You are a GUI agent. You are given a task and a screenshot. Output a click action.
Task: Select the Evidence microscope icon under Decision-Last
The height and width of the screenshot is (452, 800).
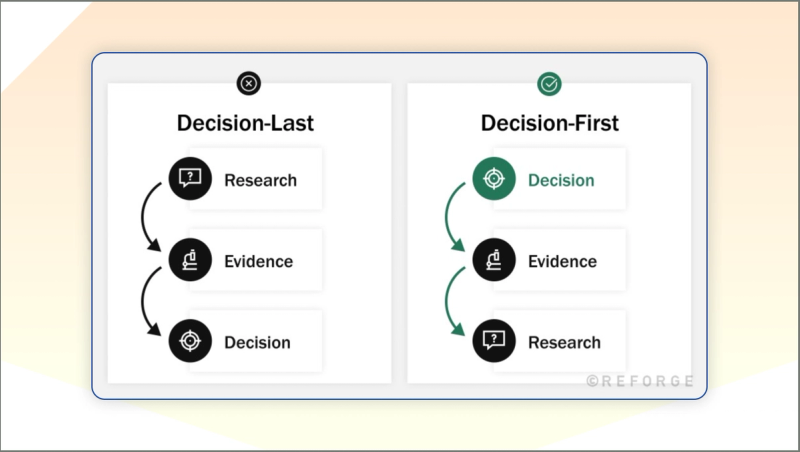point(190,260)
